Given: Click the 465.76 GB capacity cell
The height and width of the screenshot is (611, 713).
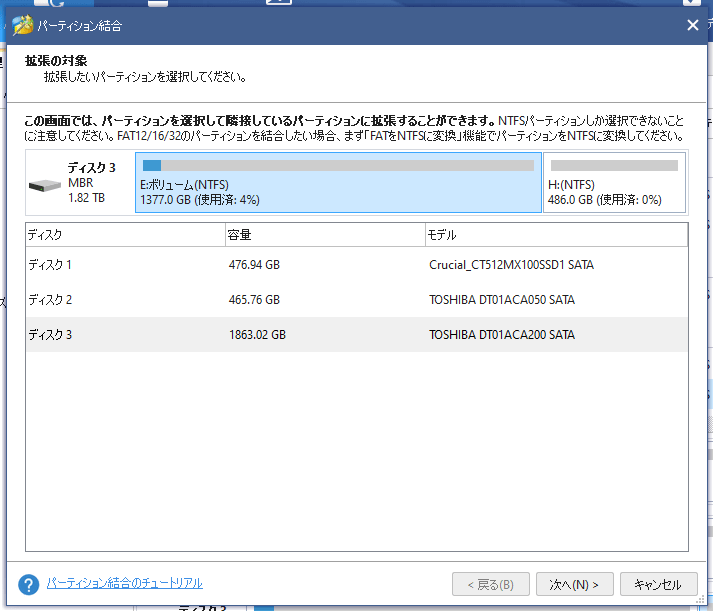Looking at the screenshot, I should pyautogui.click(x=254, y=300).
